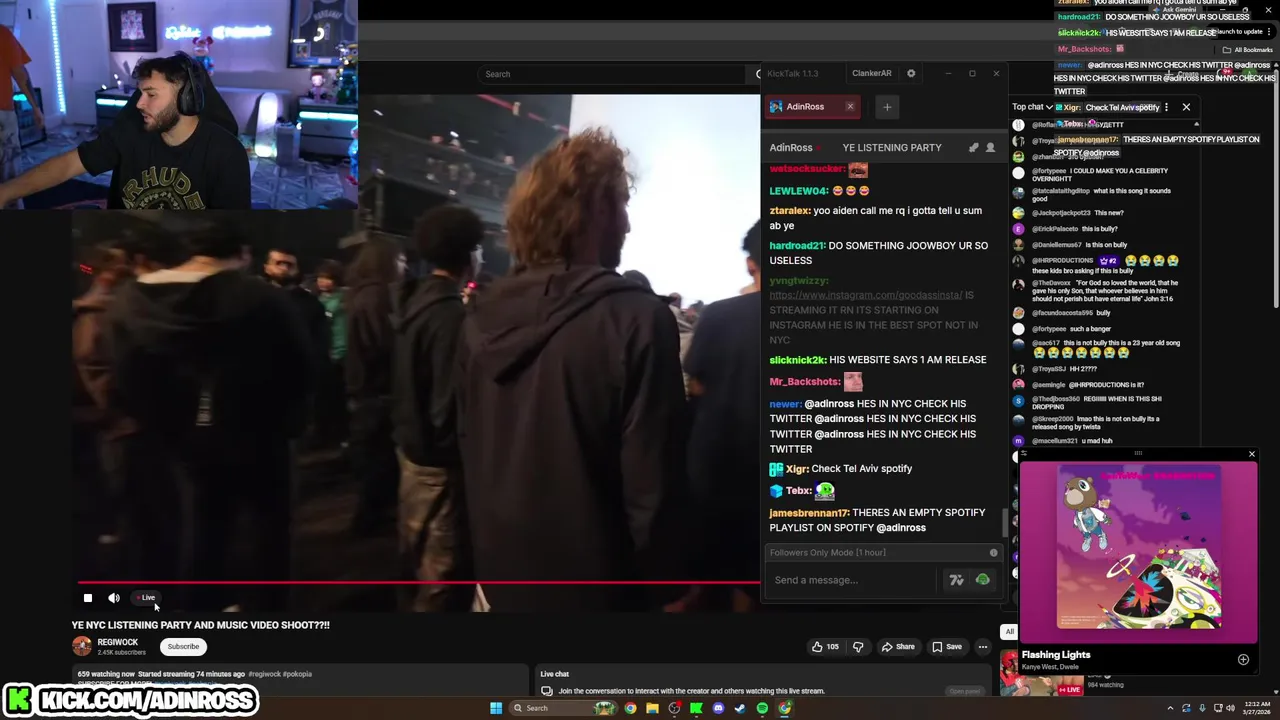Open the live chat Open panel button
Screen dimensions: 1280x720
point(964,691)
